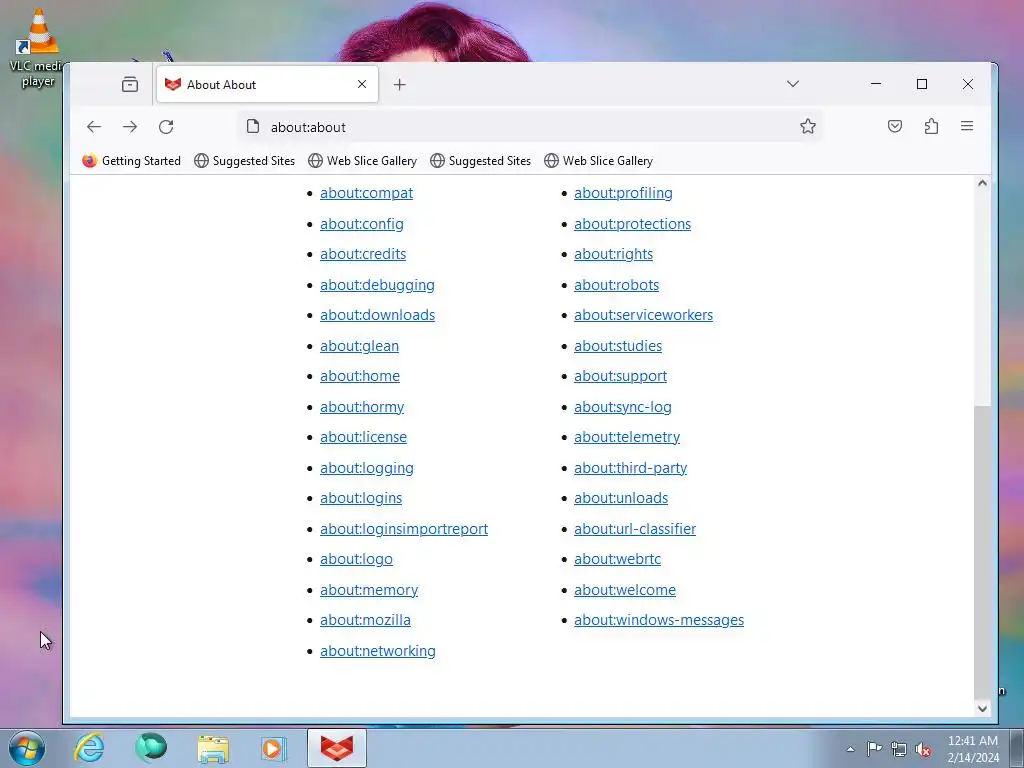Viewport: 1024px width, 768px height.
Task: Open the about:license link
Action: pos(363,437)
